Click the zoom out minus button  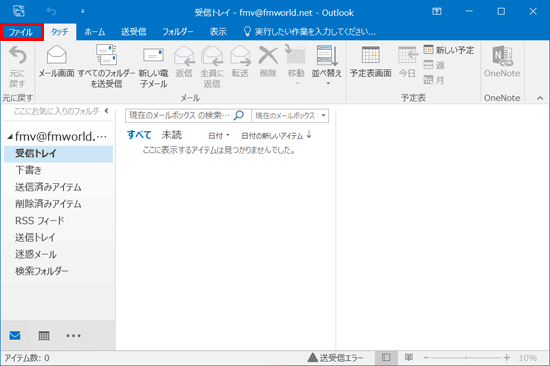(426, 358)
